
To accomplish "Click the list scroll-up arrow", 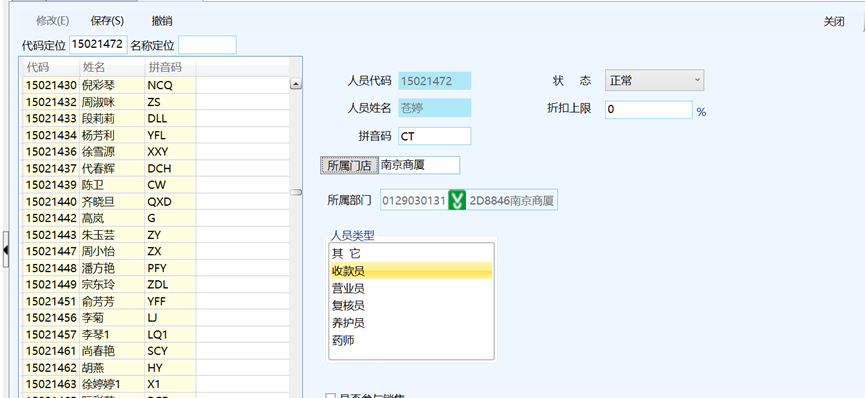I will point(296,84).
